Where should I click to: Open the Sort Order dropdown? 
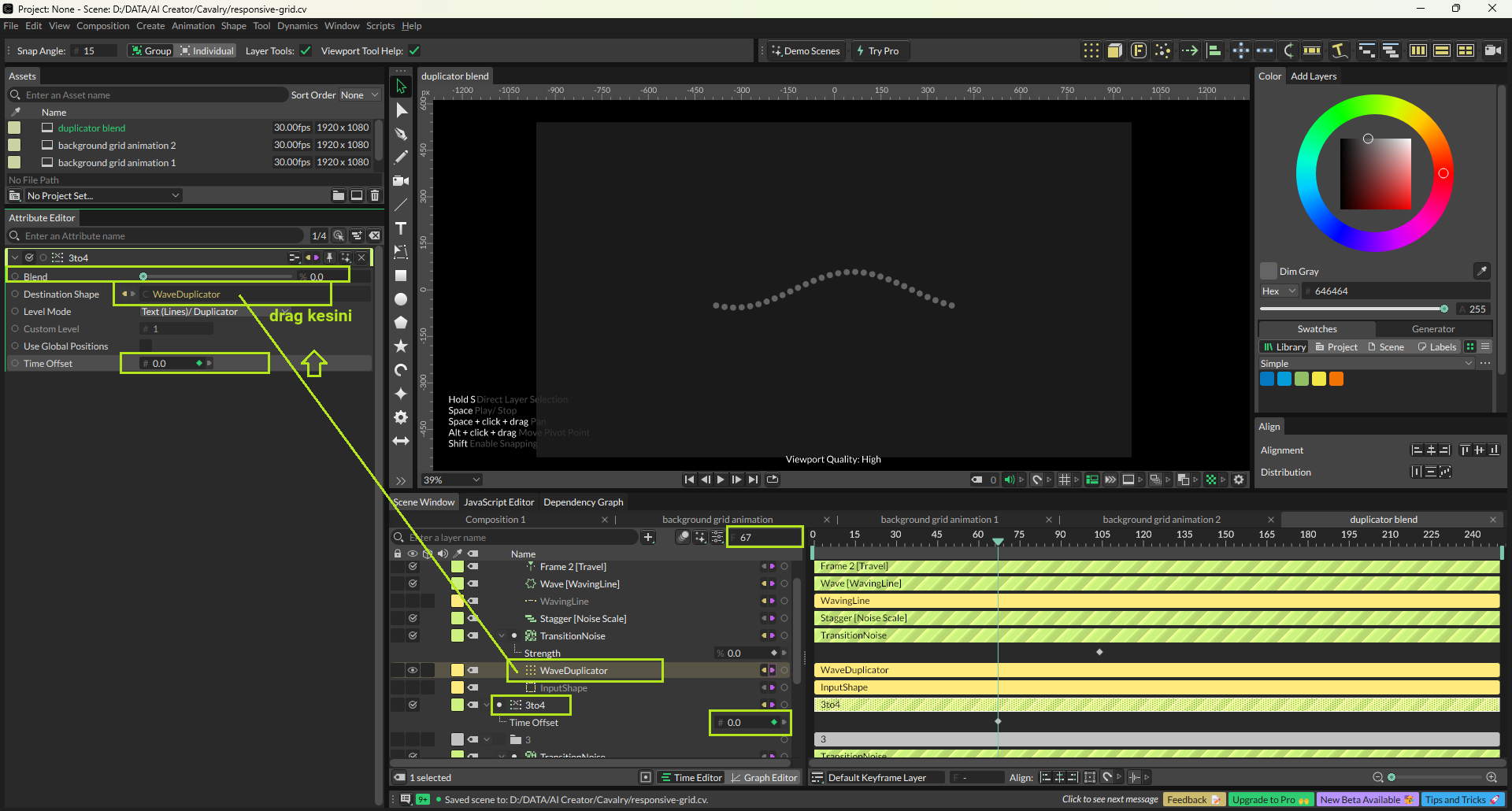359,95
